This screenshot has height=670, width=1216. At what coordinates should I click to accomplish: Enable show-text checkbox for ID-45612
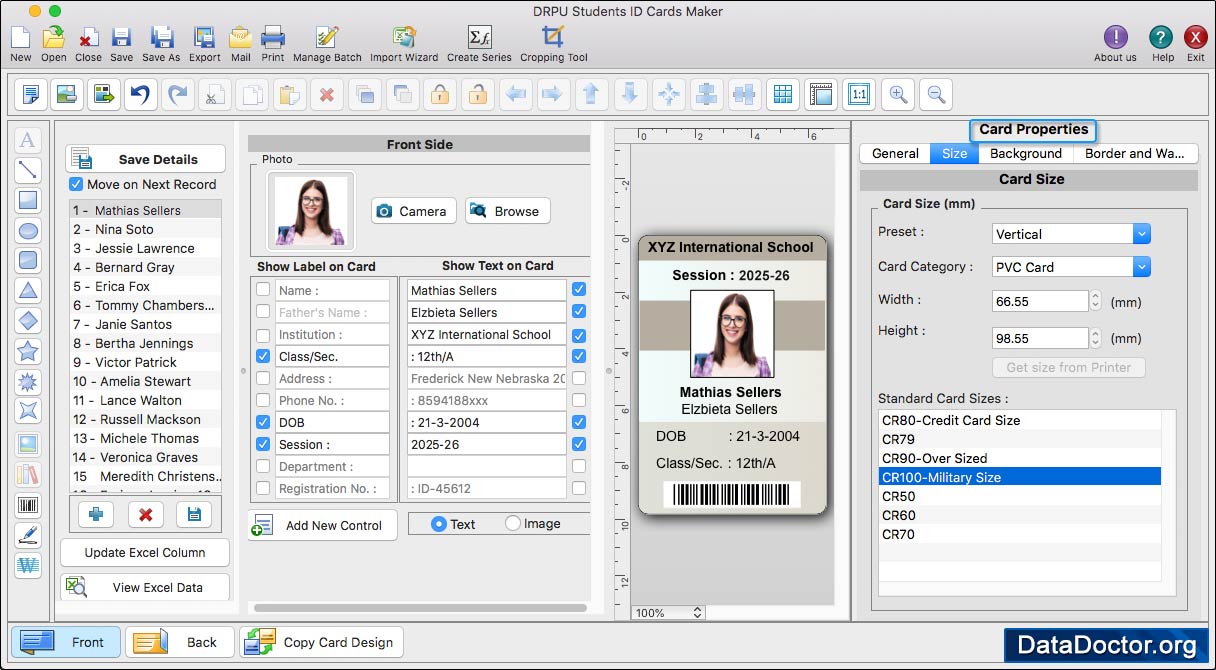coord(579,488)
